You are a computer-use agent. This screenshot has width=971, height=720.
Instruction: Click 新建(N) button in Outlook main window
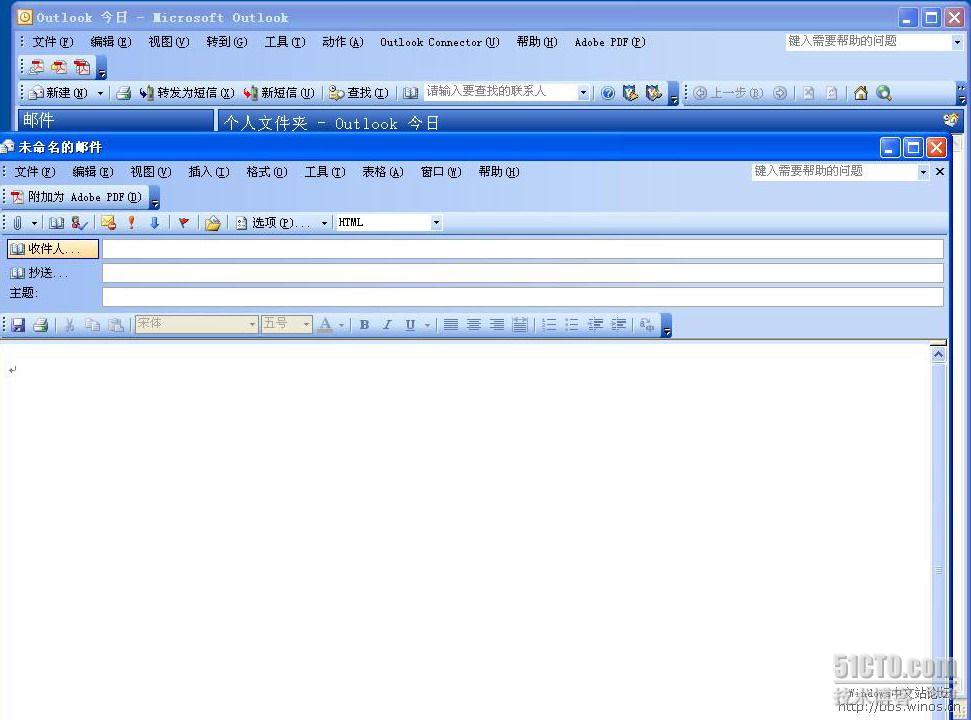[x=59, y=93]
